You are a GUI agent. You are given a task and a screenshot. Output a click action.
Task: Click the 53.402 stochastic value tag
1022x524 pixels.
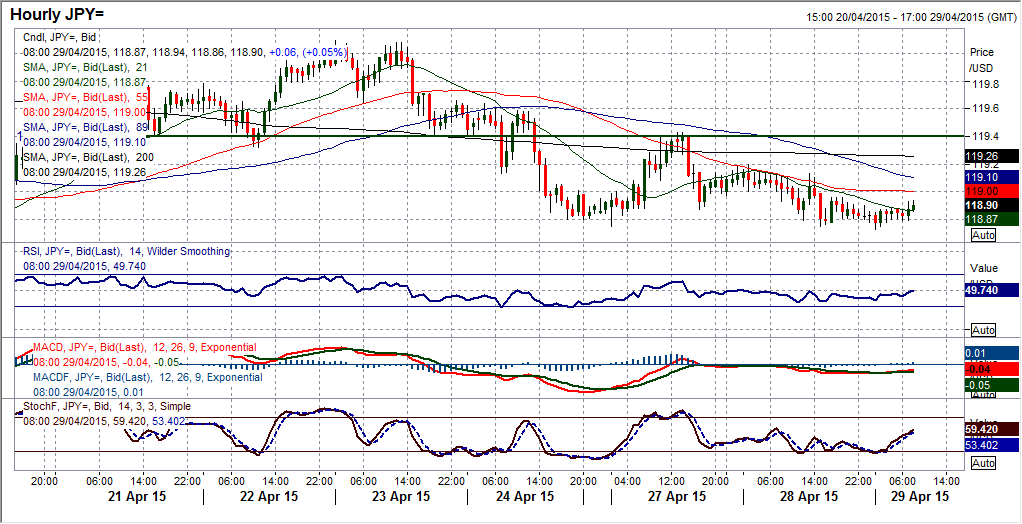point(991,444)
